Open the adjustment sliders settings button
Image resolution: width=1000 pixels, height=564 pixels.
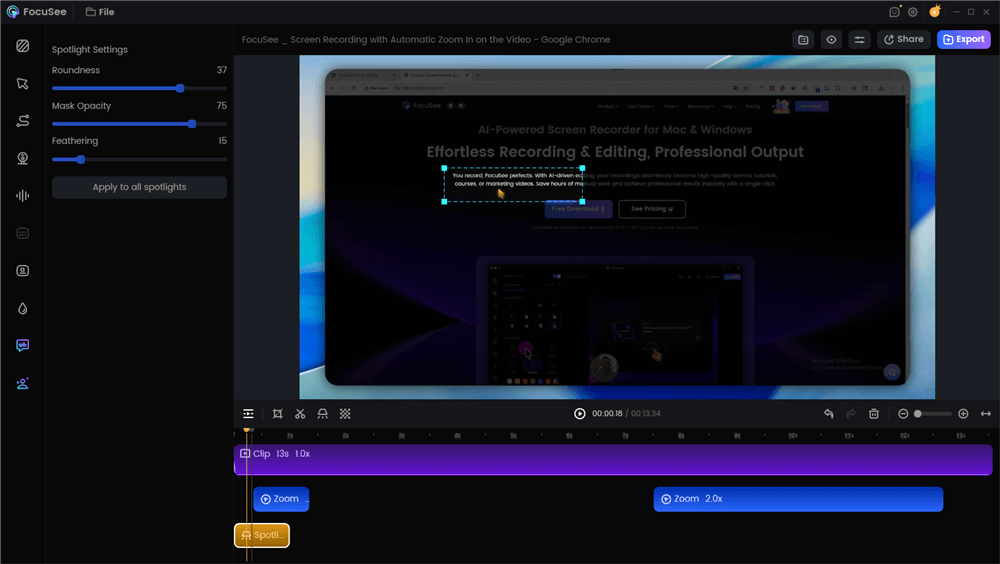(859, 40)
